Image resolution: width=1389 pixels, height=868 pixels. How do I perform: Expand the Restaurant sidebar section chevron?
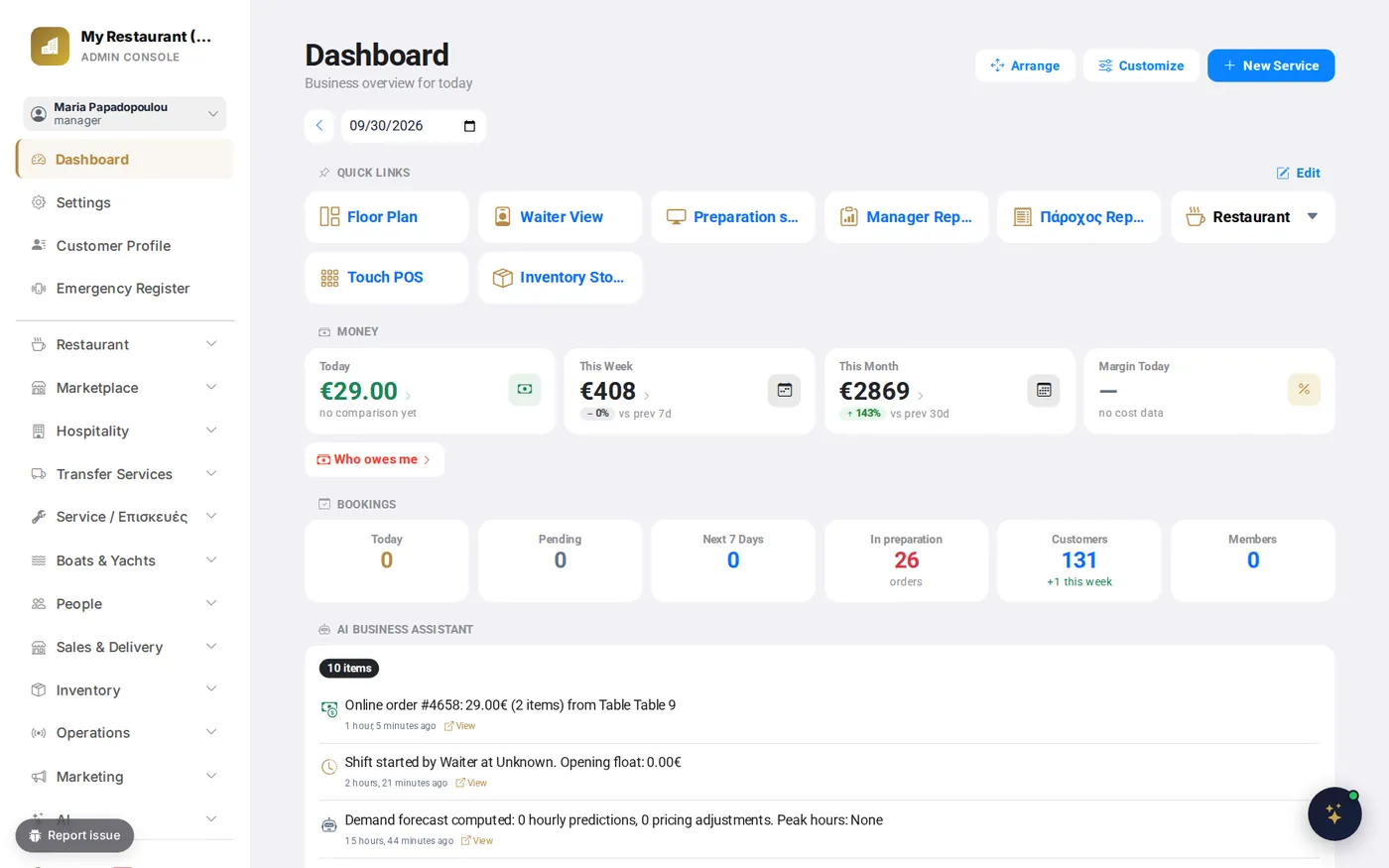[211, 344]
